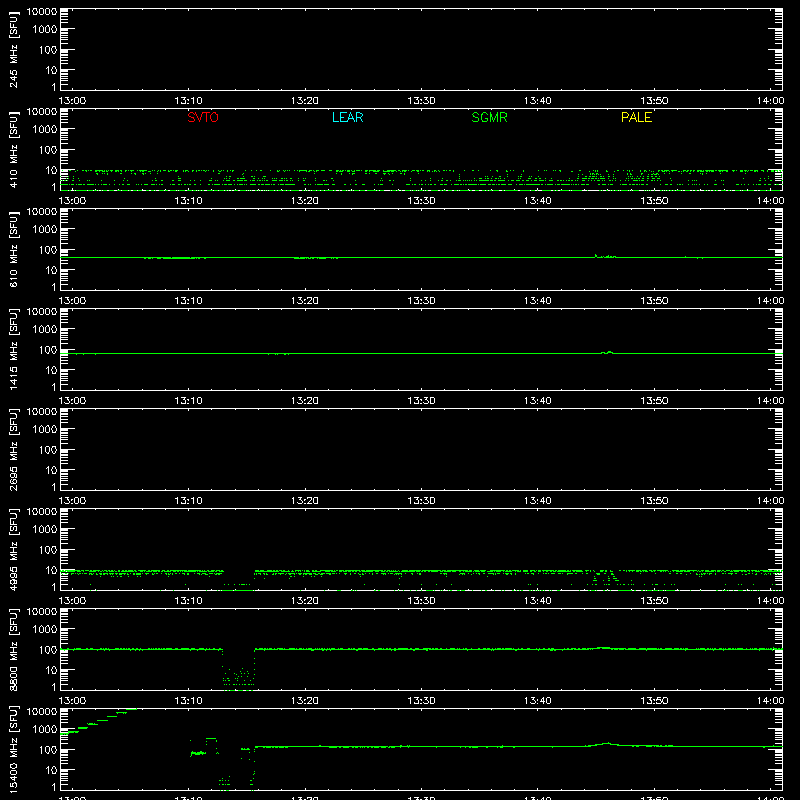Click the small 13:45 spike in the 610 MHz trace
This screenshot has width=800, height=800.
click(596, 255)
